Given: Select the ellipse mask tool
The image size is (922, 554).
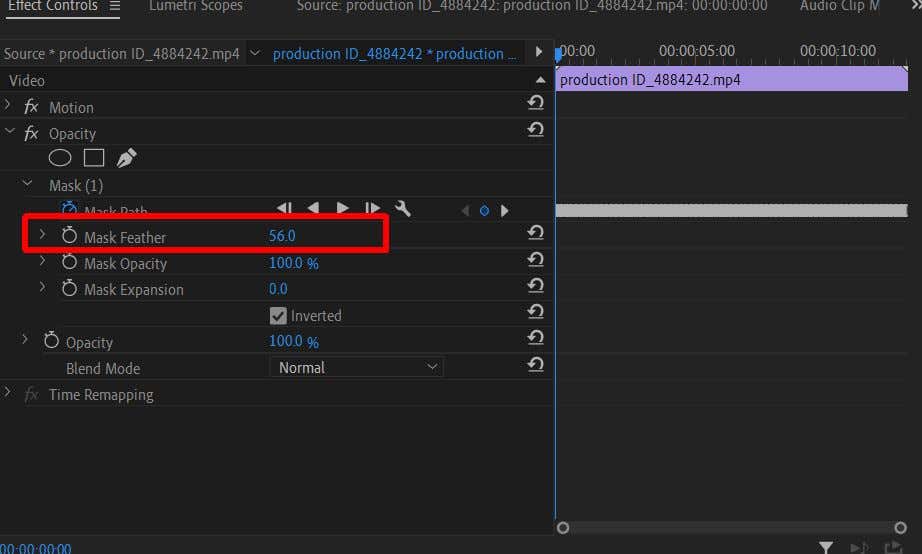Looking at the screenshot, I should pos(60,158).
